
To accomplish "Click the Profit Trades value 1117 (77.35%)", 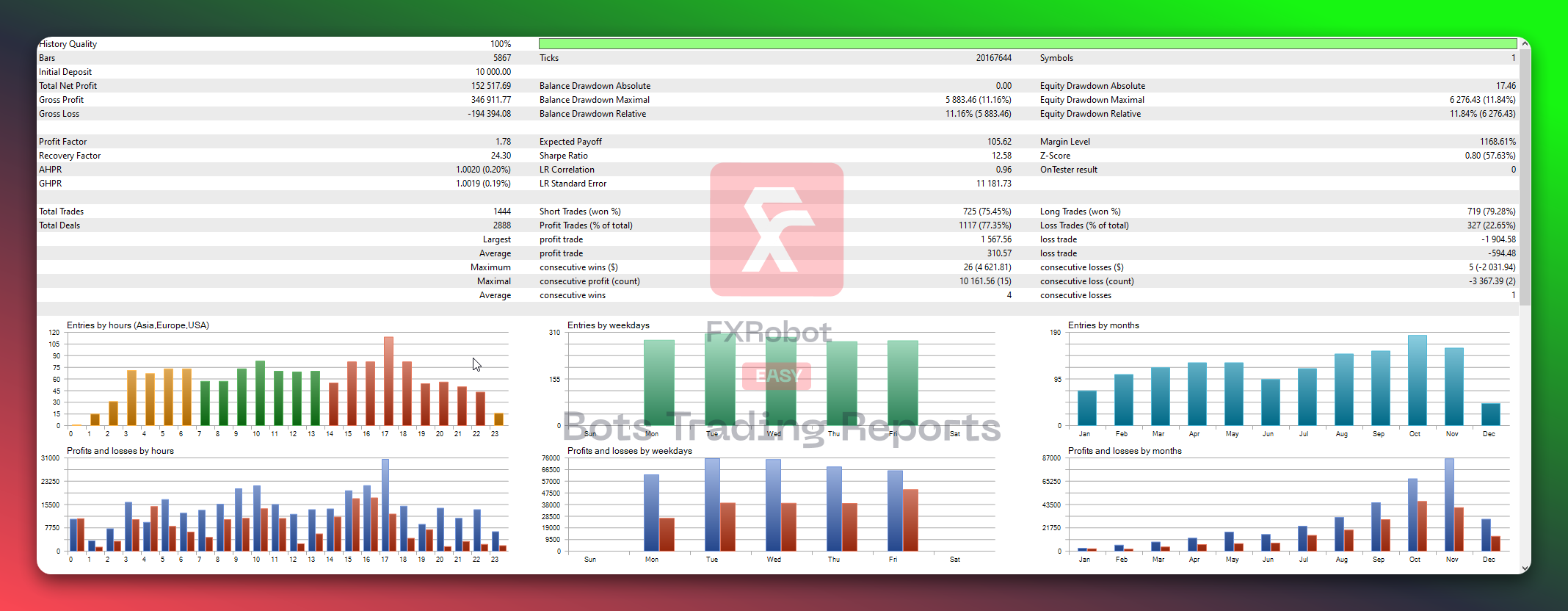I will pyautogui.click(x=985, y=225).
